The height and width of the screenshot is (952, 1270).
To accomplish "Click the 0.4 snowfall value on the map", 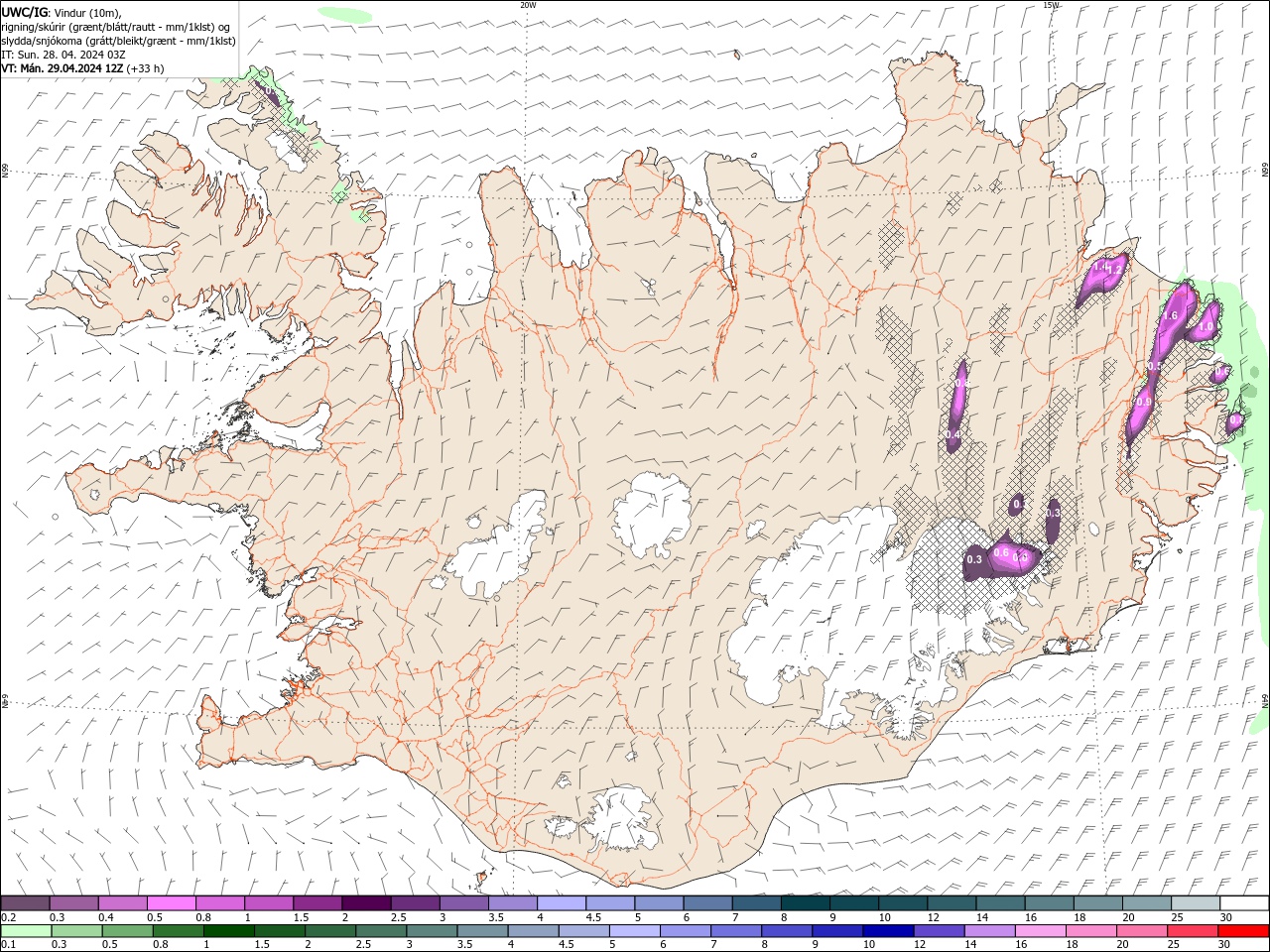I will click(952, 435).
